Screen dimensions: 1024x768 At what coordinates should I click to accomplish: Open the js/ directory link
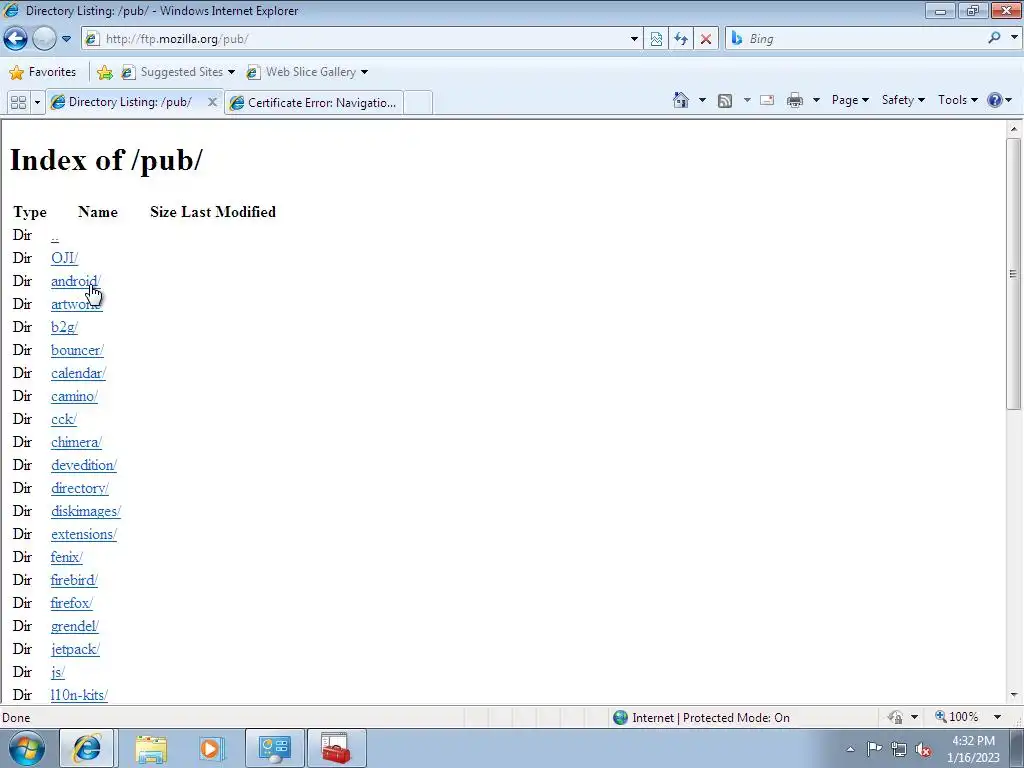coord(57,672)
